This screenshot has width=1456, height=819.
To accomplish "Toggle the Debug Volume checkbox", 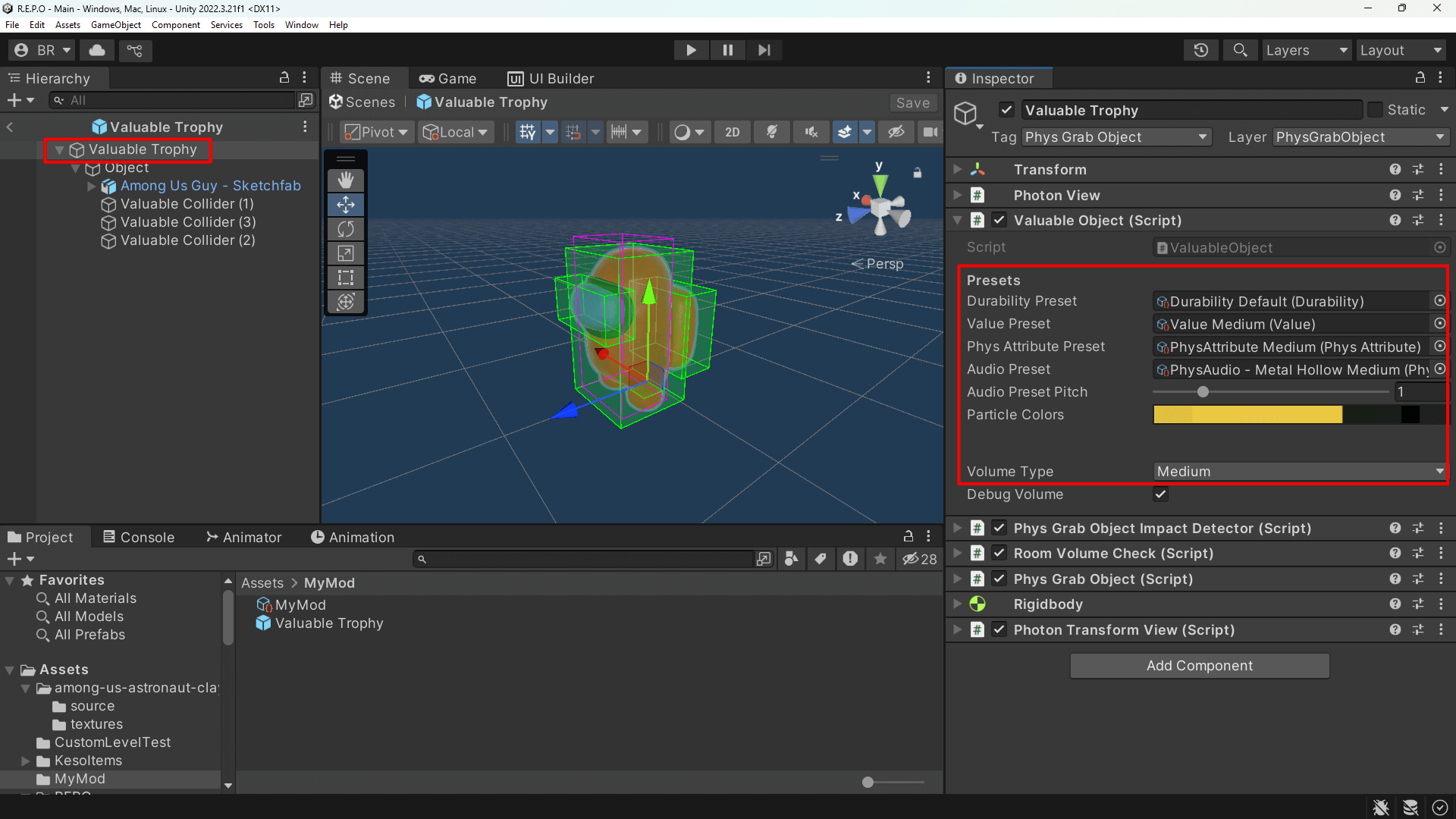I will coord(1160,494).
